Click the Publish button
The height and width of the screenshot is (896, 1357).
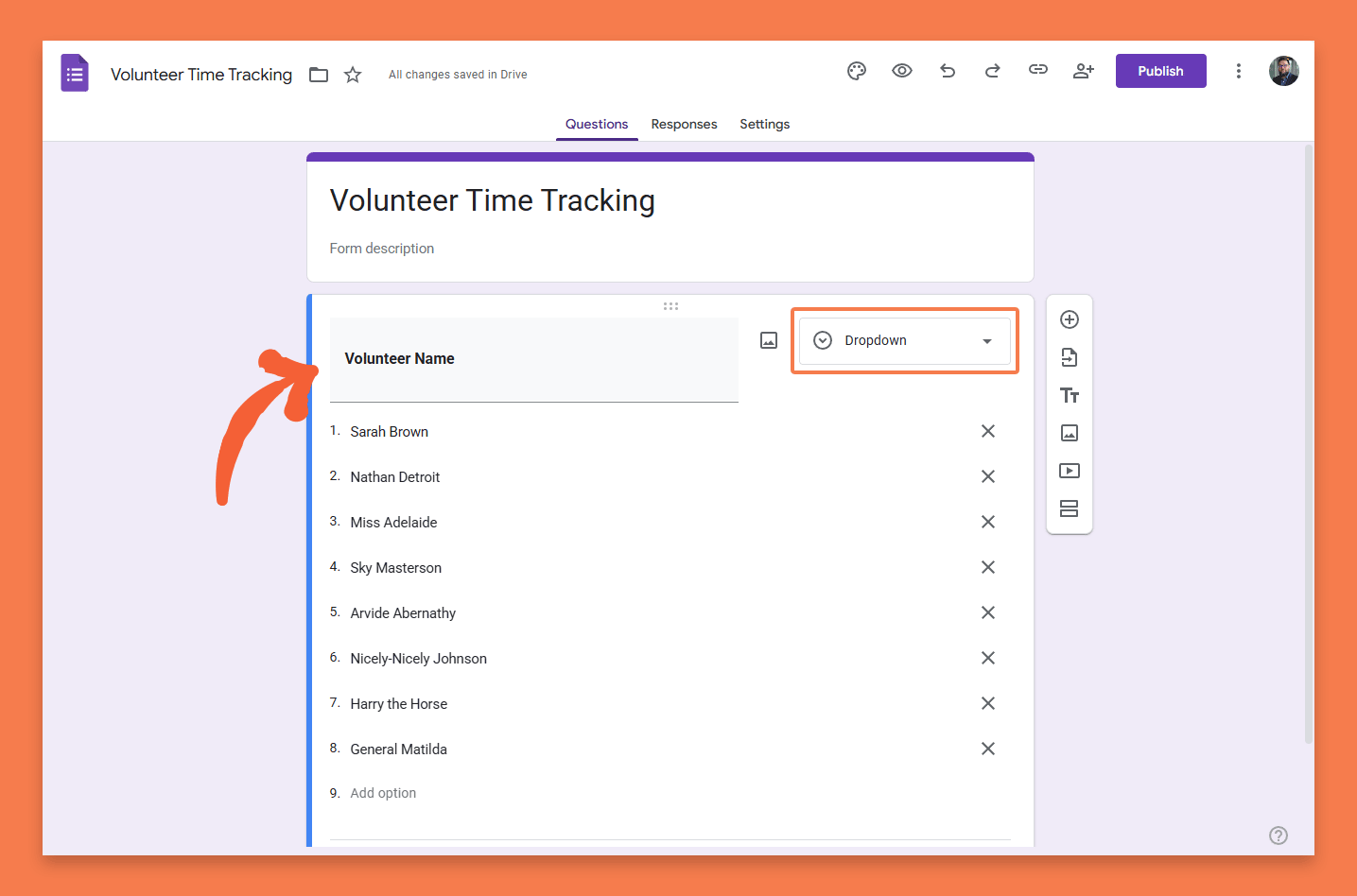click(1160, 71)
